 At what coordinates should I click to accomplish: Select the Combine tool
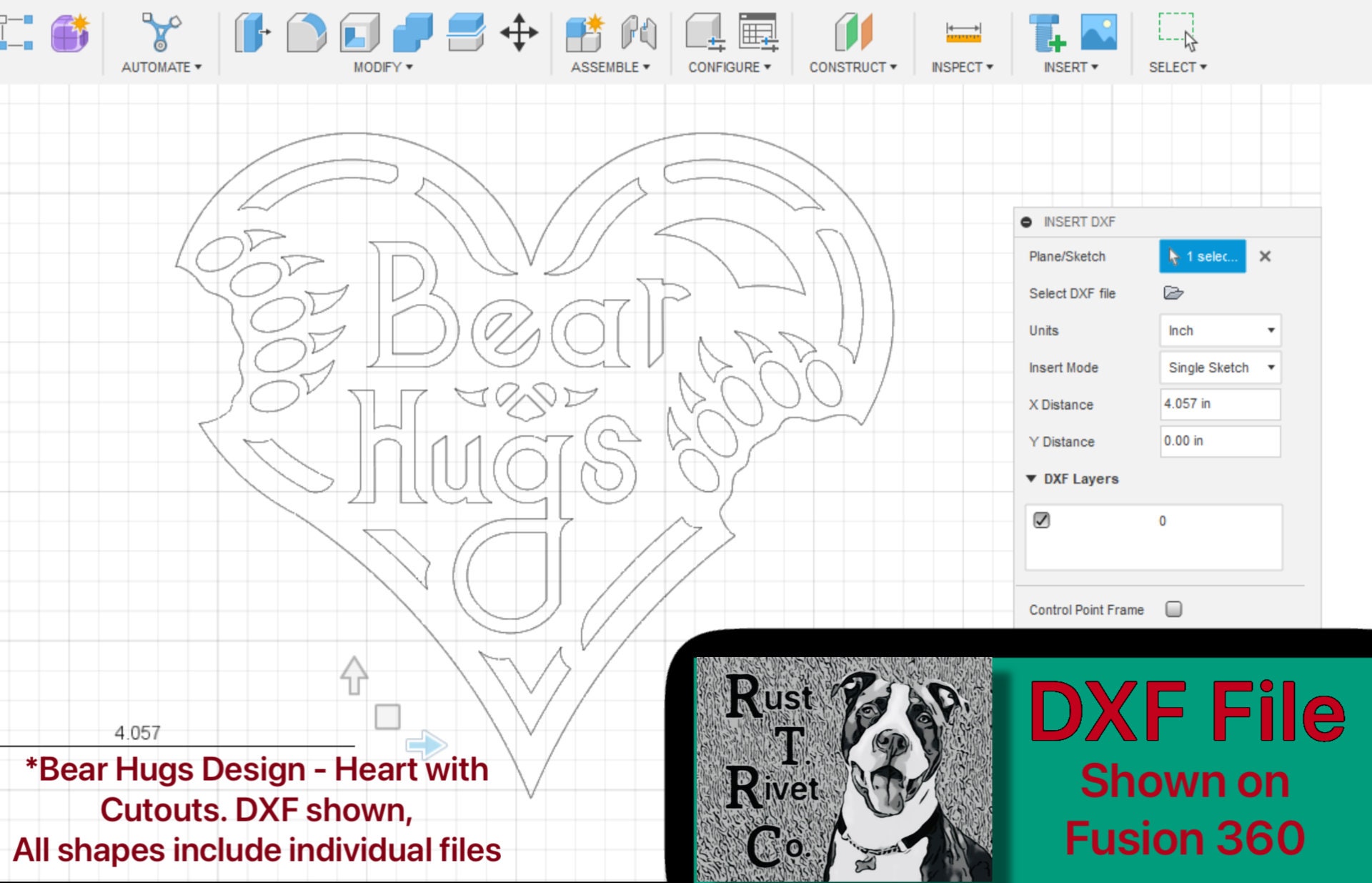[x=412, y=32]
